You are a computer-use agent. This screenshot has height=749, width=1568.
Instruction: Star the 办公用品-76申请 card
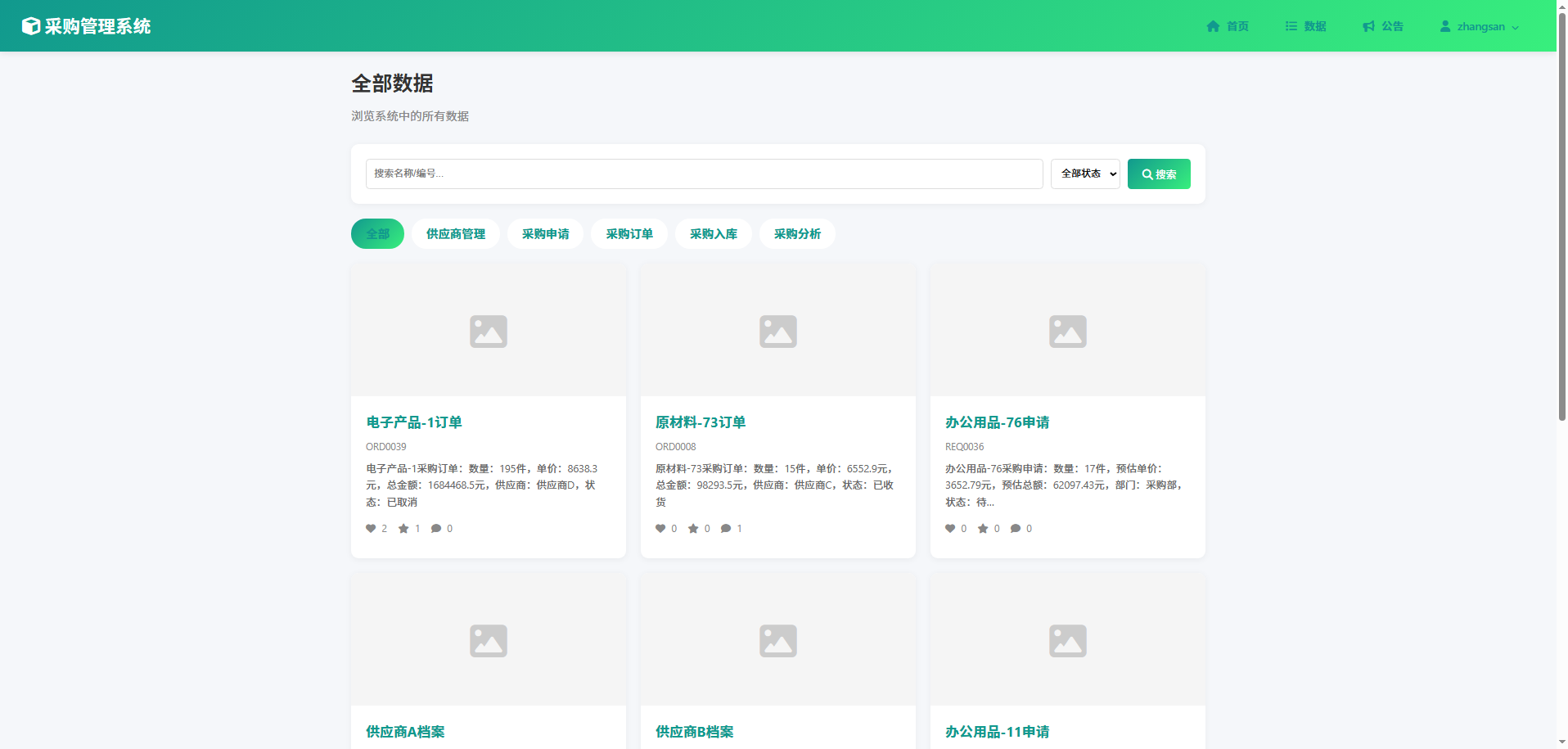click(983, 529)
